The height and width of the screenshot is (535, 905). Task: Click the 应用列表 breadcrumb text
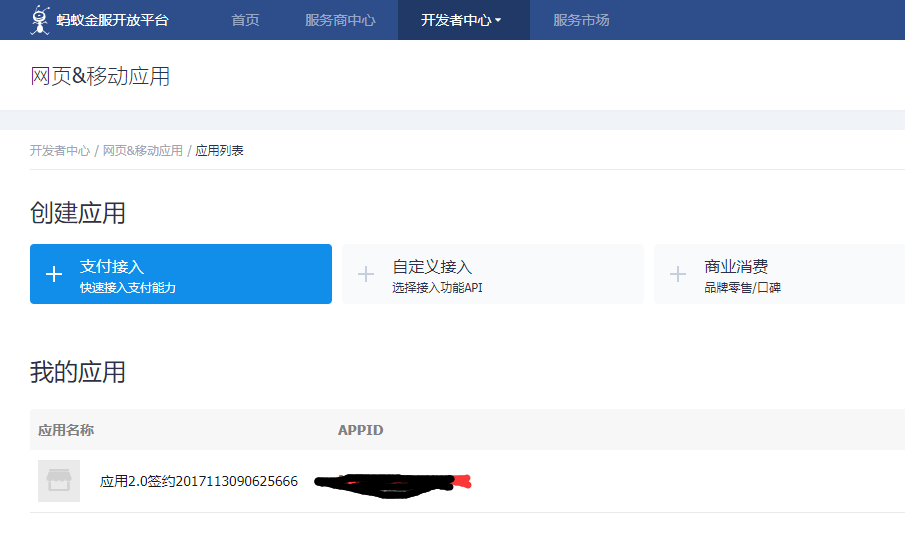coord(219,151)
